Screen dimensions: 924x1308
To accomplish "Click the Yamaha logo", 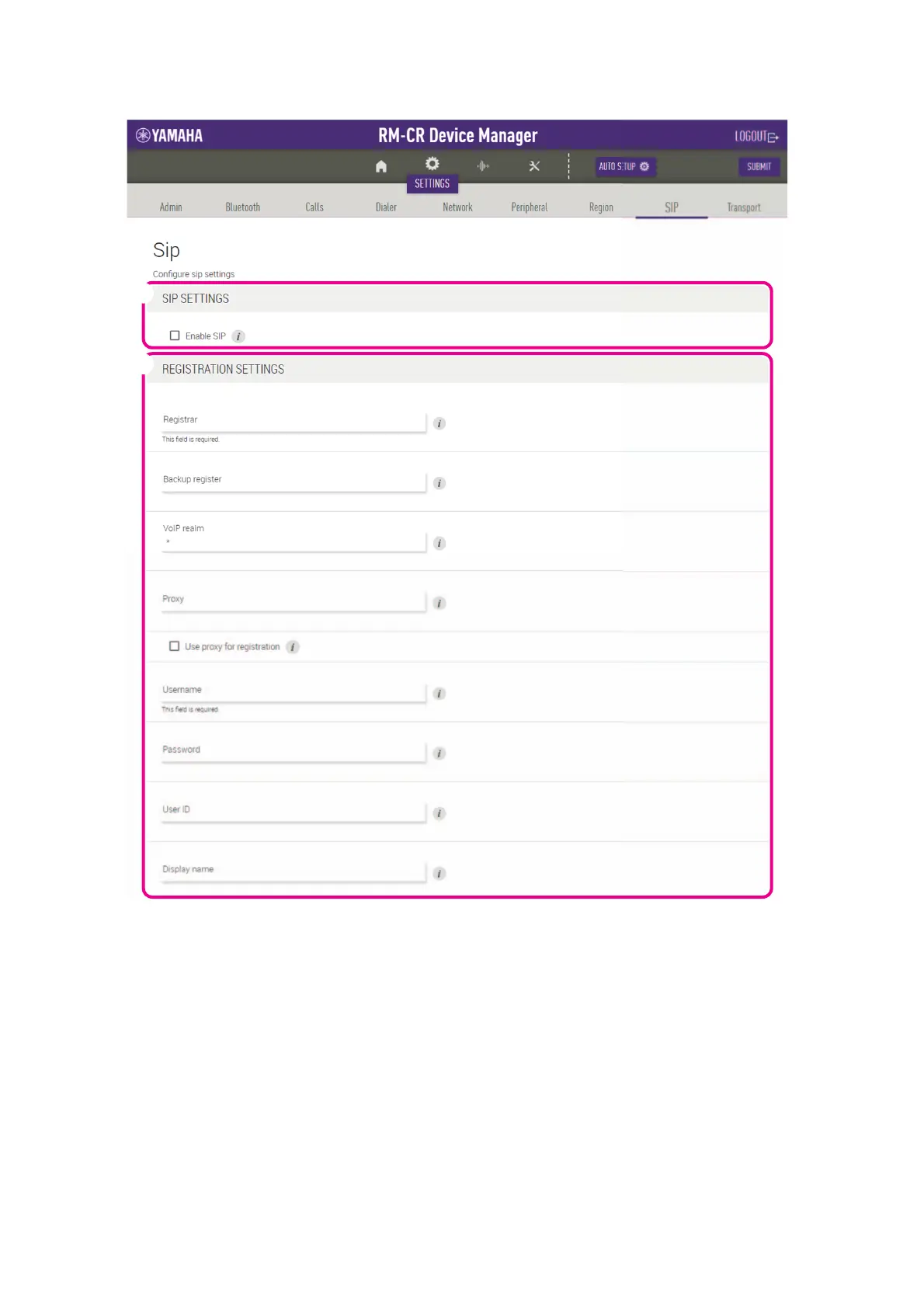I will click(169, 135).
